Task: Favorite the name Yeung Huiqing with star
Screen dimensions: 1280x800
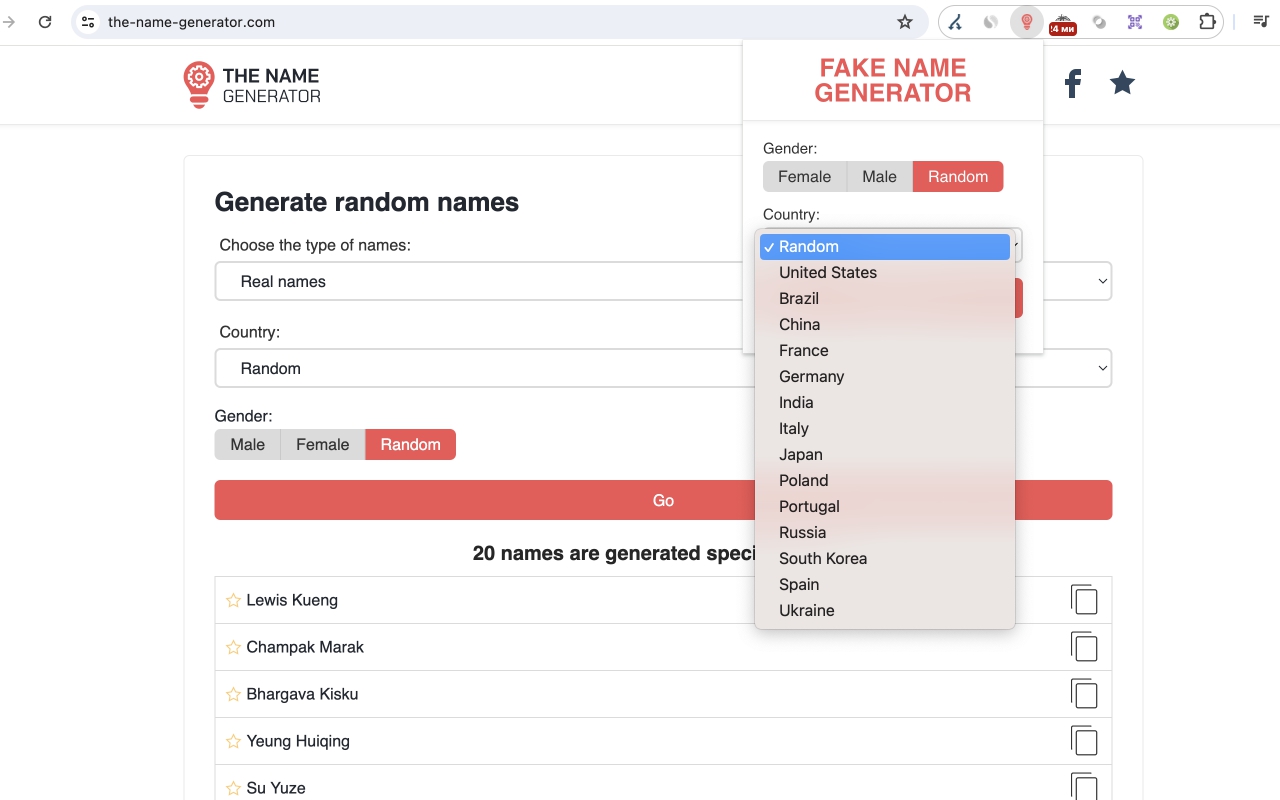Action: (x=233, y=741)
